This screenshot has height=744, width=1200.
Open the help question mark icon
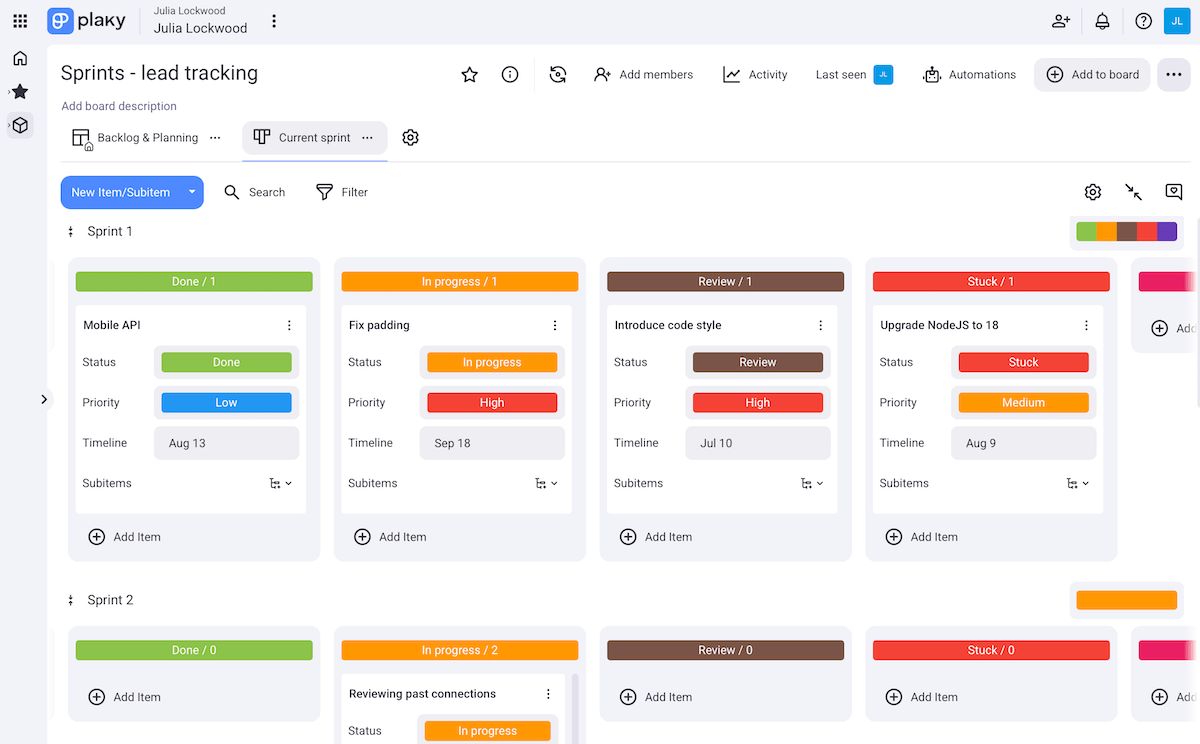pos(1143,20)
